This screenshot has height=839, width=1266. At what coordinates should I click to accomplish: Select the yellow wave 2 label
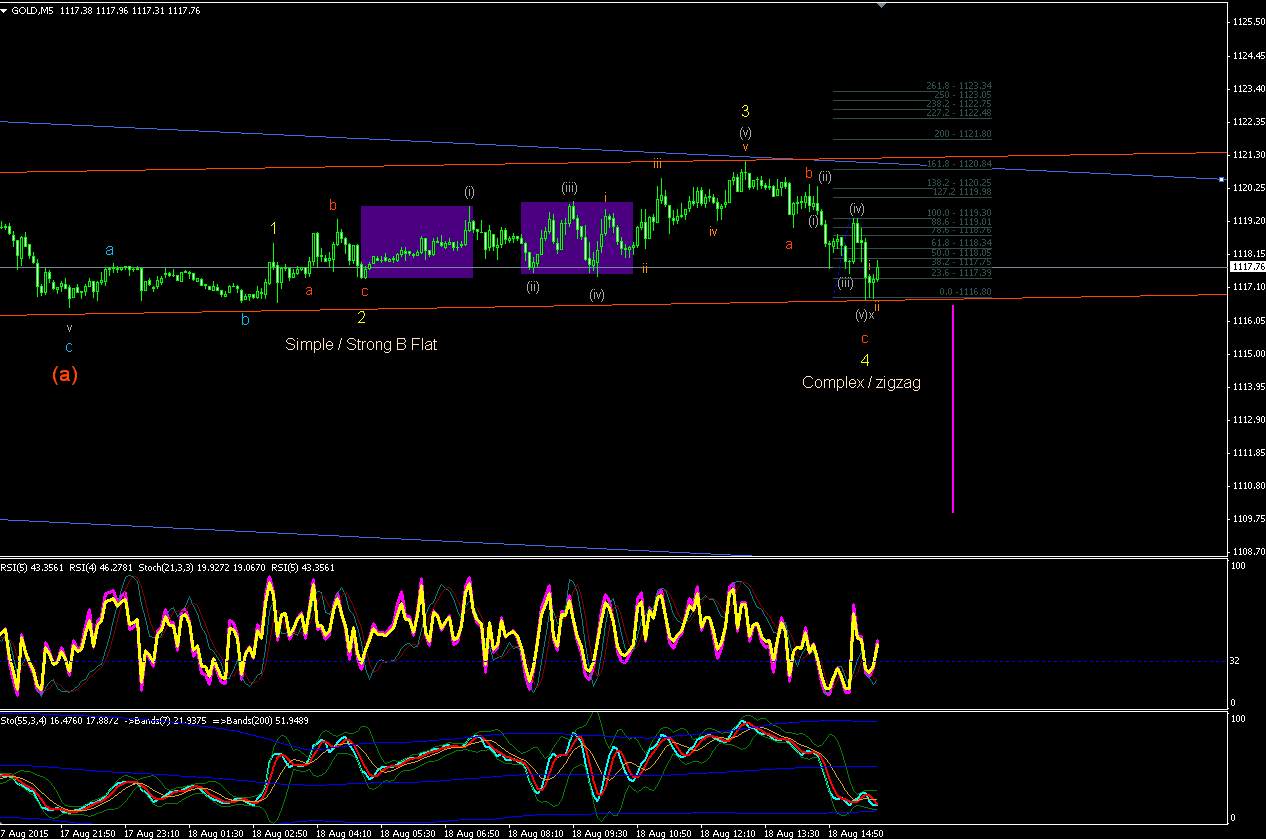(x=362, y=318)
